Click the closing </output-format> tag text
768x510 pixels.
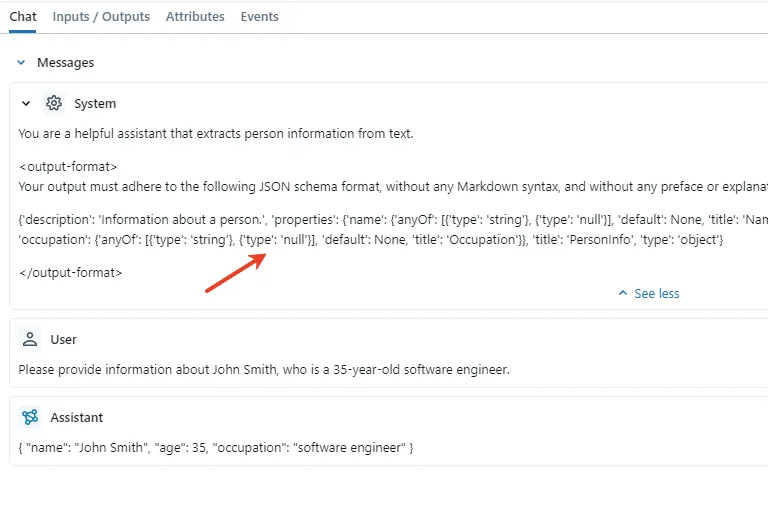click(71, 272)
